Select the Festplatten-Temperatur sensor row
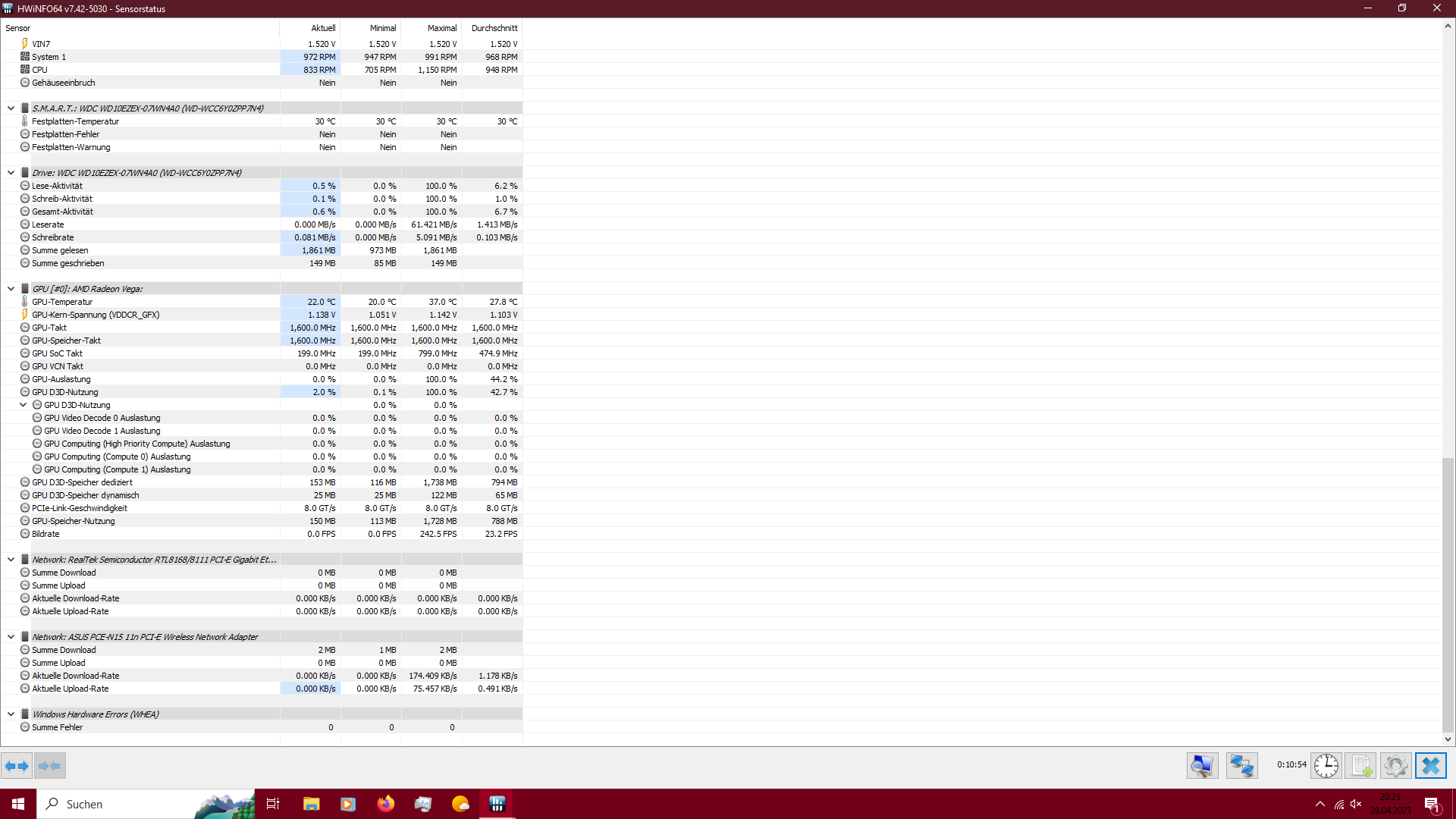 click(75, 121)
